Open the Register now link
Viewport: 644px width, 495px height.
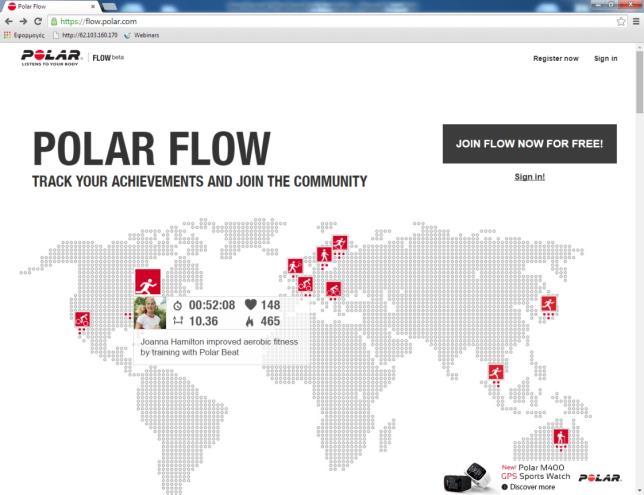click(x=556, y=58)
